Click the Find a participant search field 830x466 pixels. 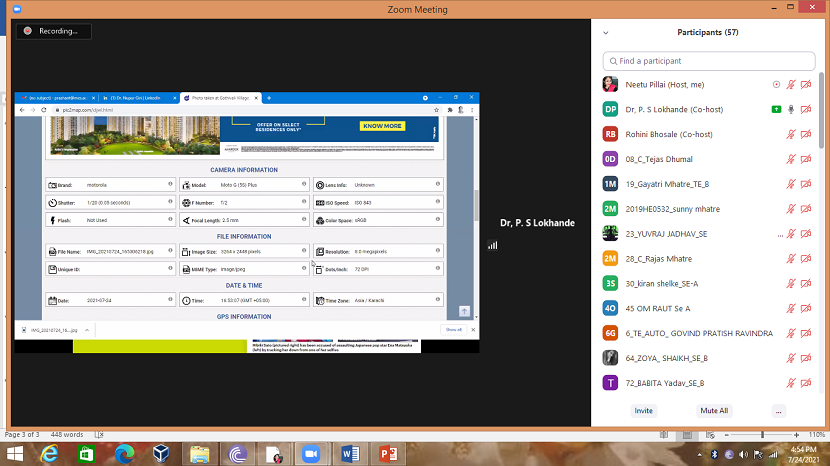(709, 61)
